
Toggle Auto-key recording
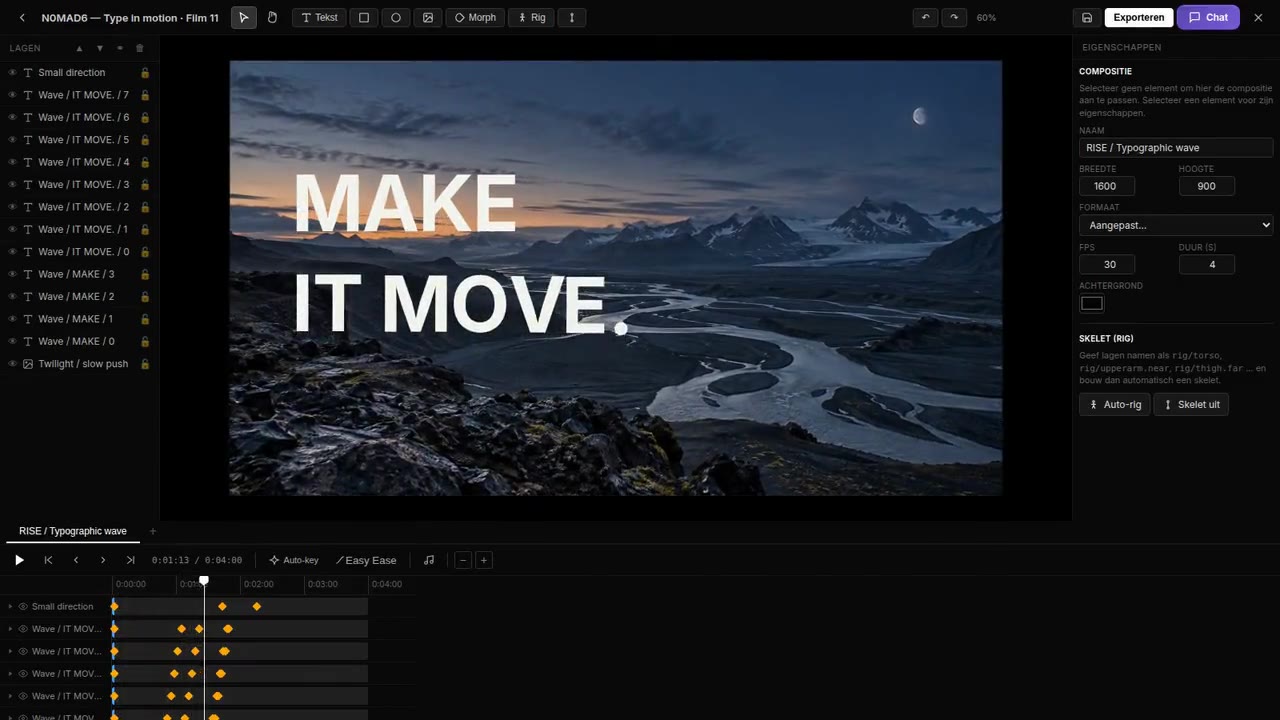(294, 560)
